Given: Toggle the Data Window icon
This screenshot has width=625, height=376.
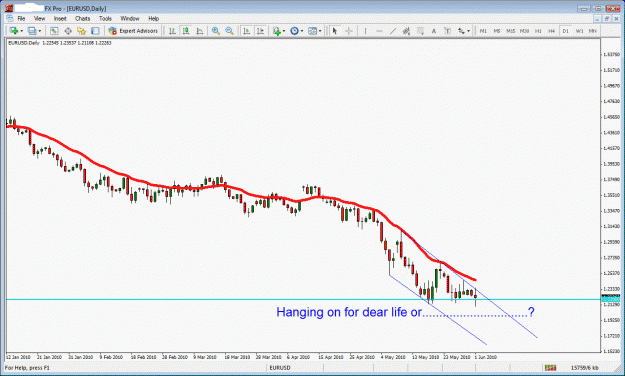Looking at the screenshot, I should click(x=68, y=31).
